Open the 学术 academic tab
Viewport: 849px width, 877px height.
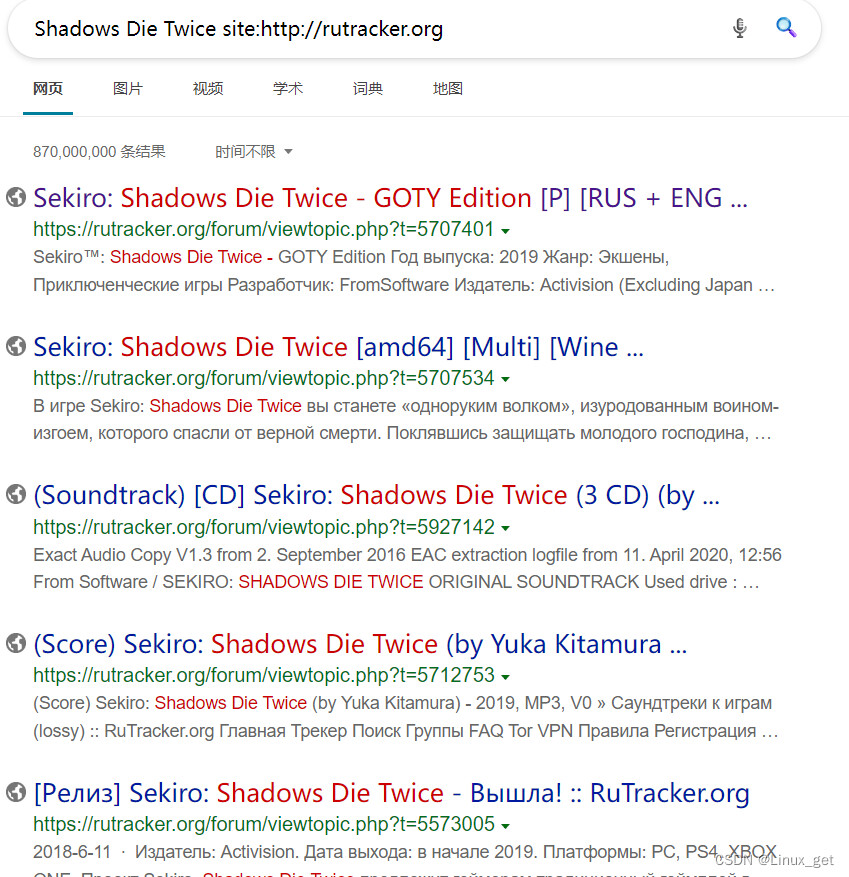click(288, 88)
